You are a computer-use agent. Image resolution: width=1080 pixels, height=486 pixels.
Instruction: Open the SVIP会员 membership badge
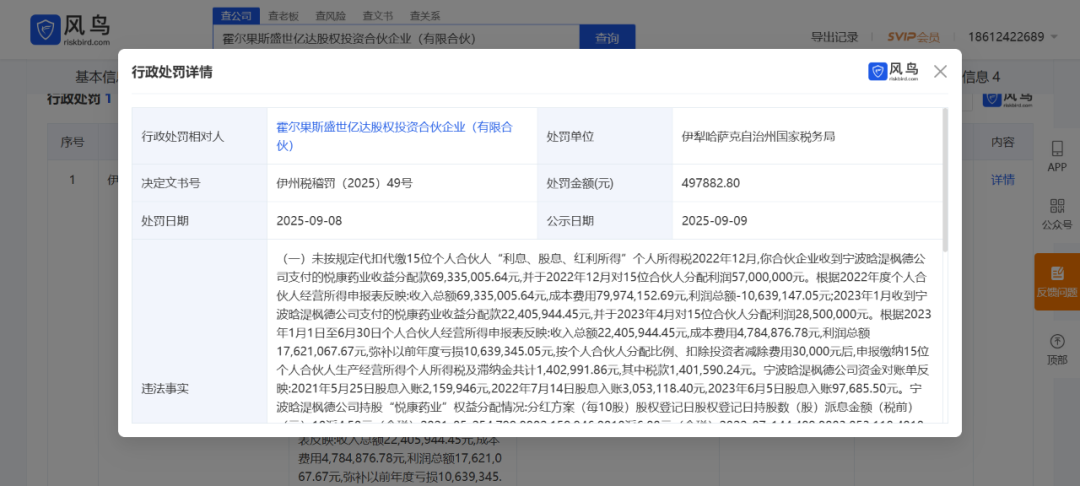click(x=914, y=37)
